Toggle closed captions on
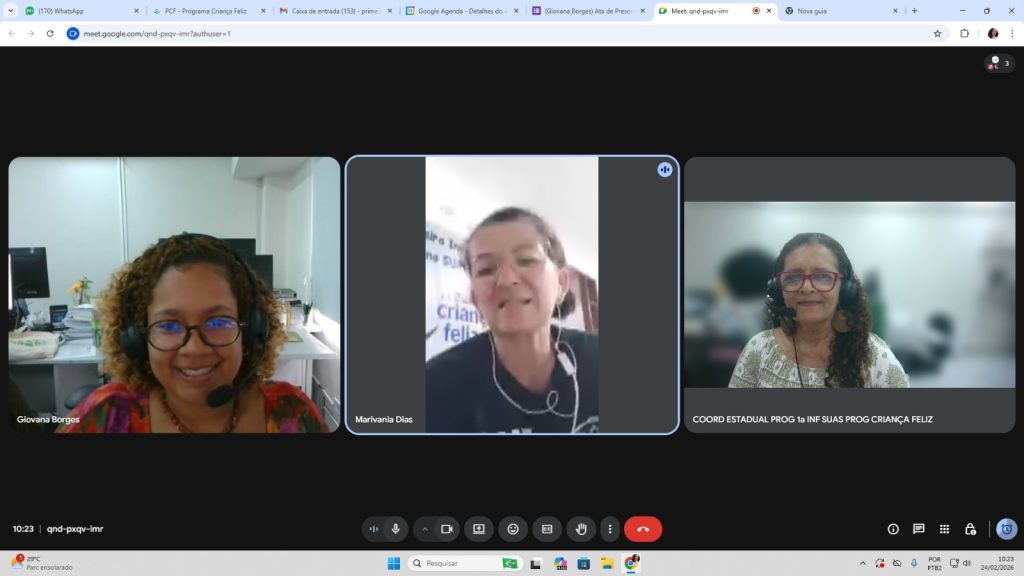Screen dimensions: 1024x576 point(547,529)
